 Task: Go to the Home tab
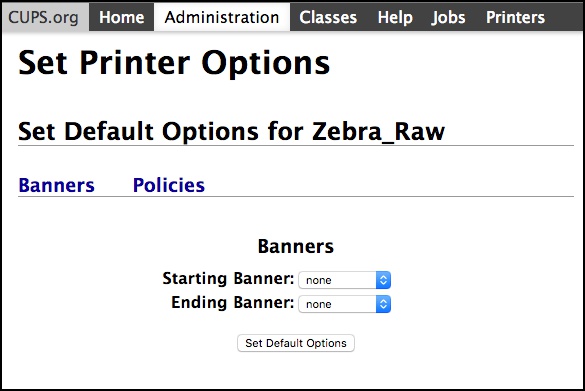[122, 17]
